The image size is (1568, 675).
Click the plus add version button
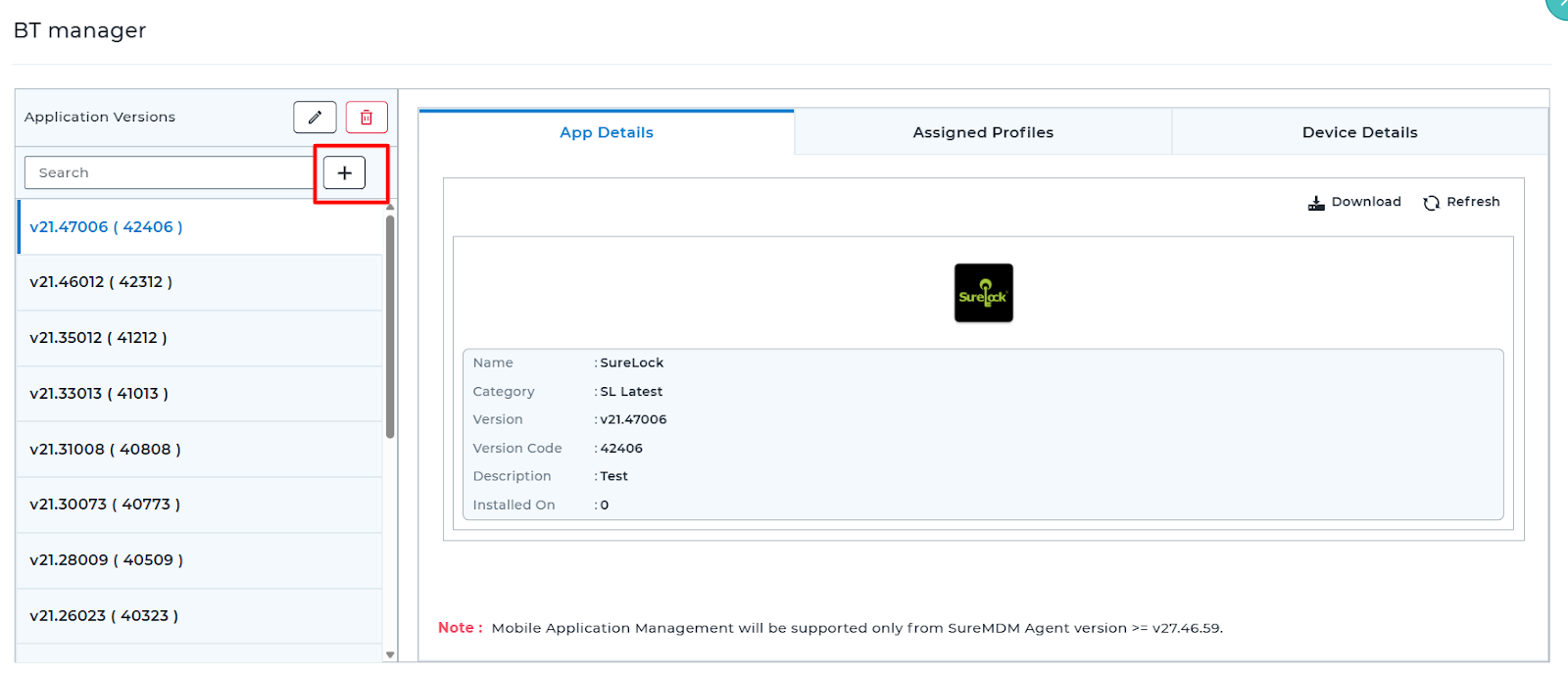coord(344,173)
